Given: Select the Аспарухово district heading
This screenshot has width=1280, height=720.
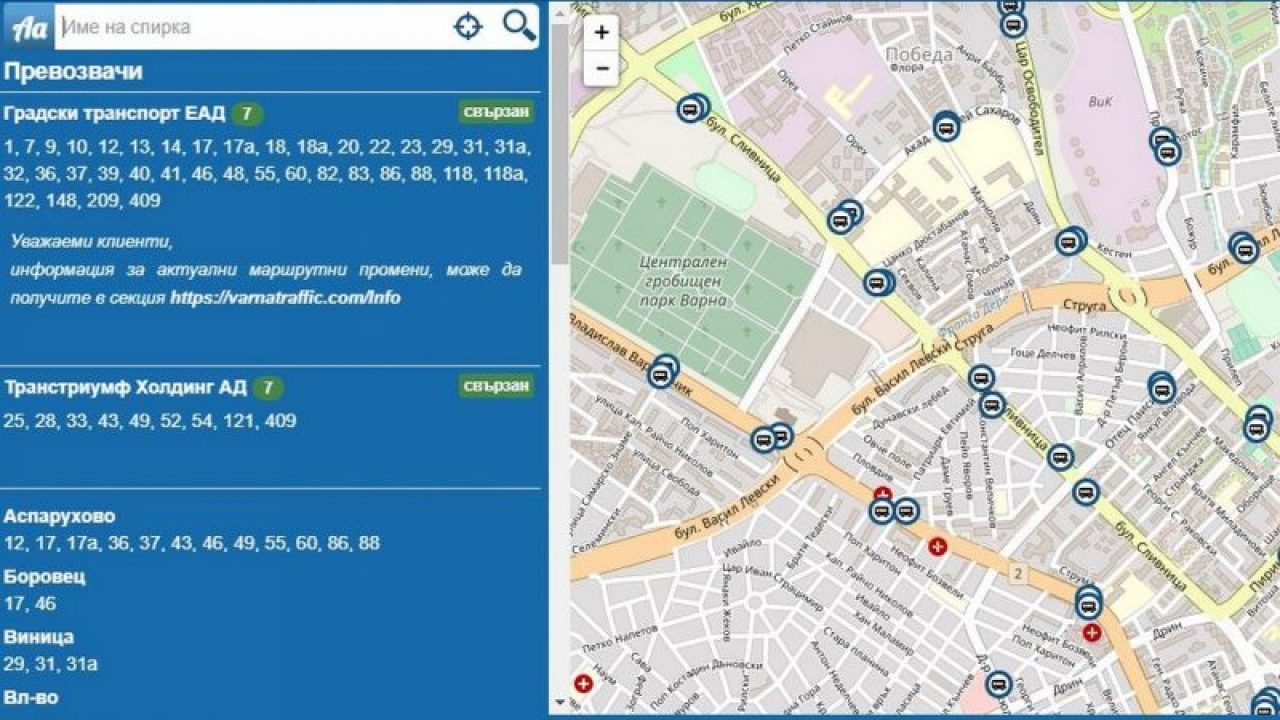Looking at the screenshot, I should tap(59, 516).
